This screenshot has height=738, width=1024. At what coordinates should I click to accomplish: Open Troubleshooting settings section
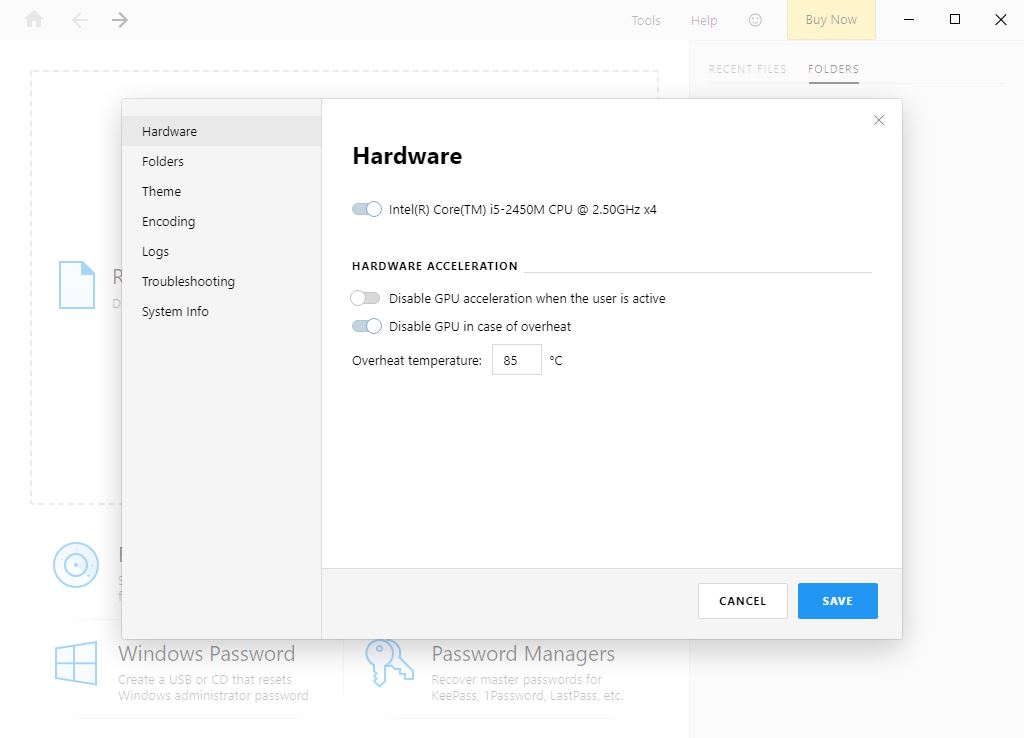pyautogui.click(x=221, y=281)
